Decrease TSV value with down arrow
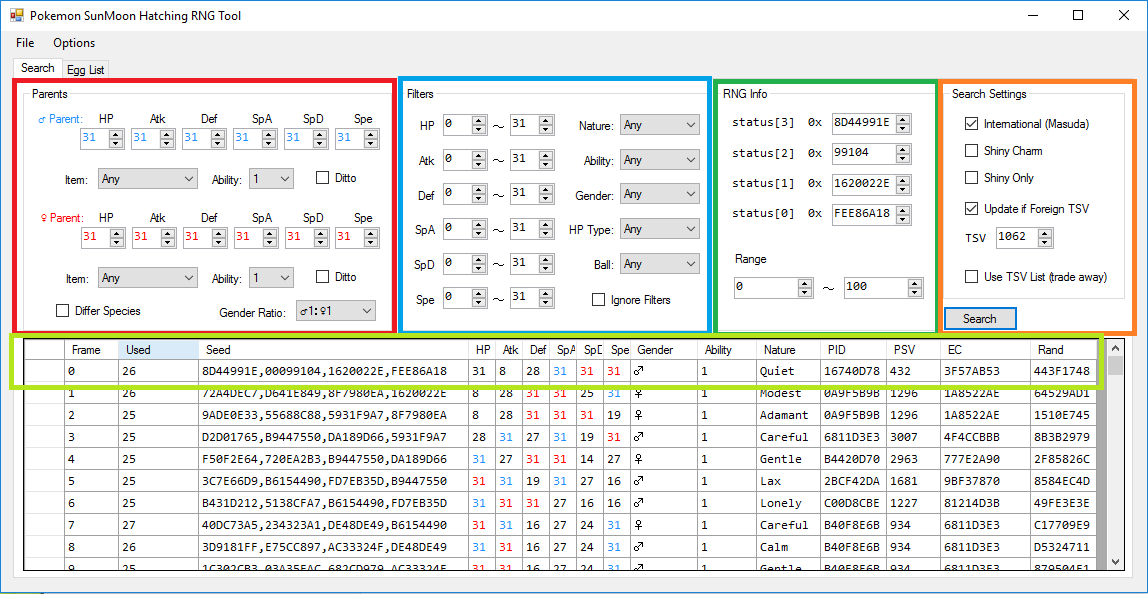The height and width of the screenshot is (594, 1148). [x=1045, y=242]
